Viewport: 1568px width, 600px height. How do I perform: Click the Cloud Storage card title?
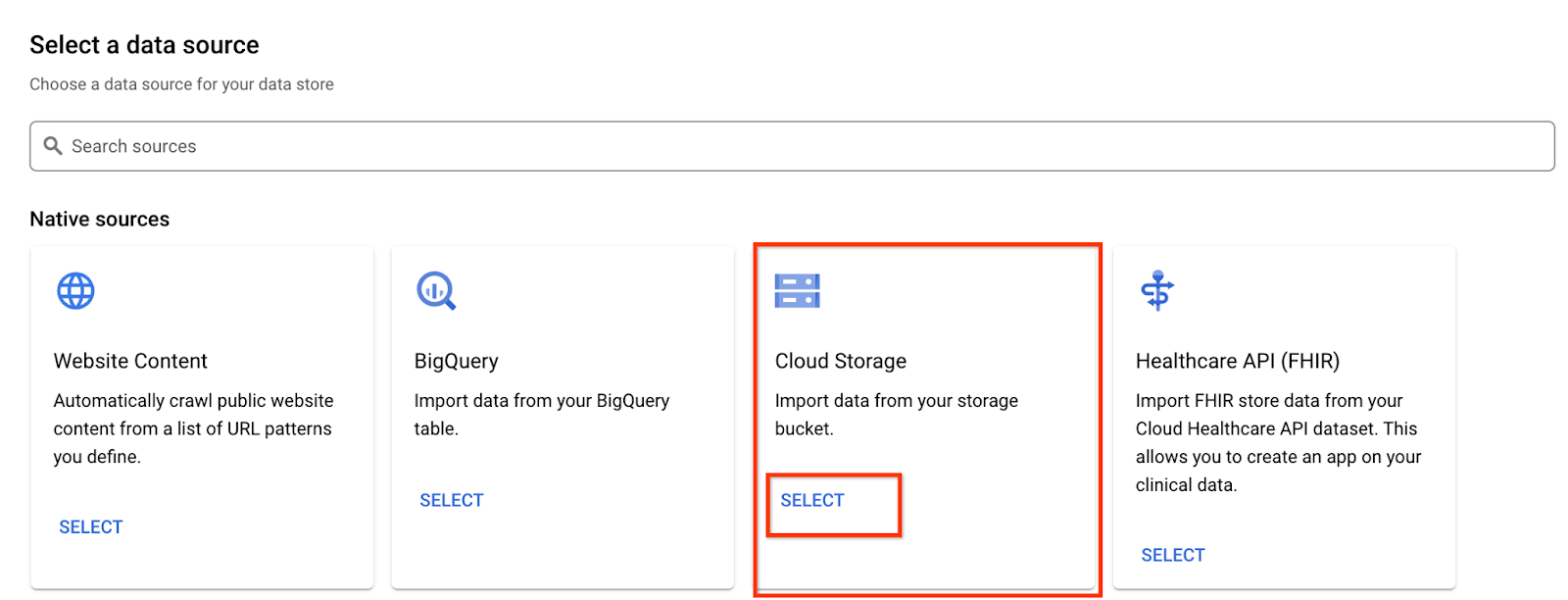point(840,361)
